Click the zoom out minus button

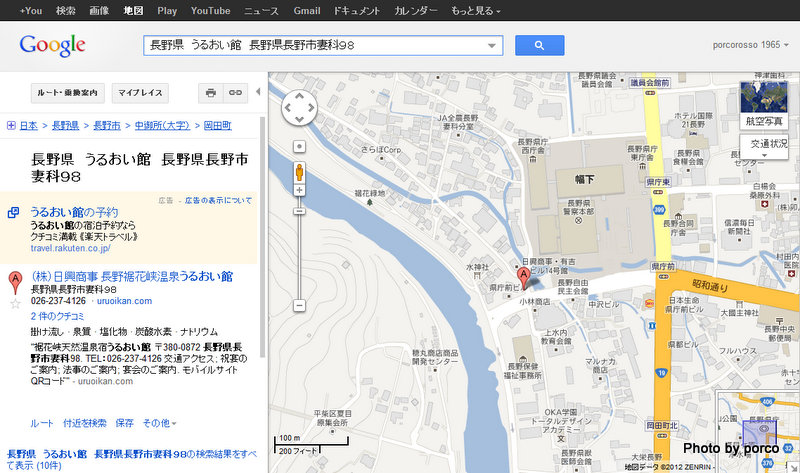tap(299, 306)
